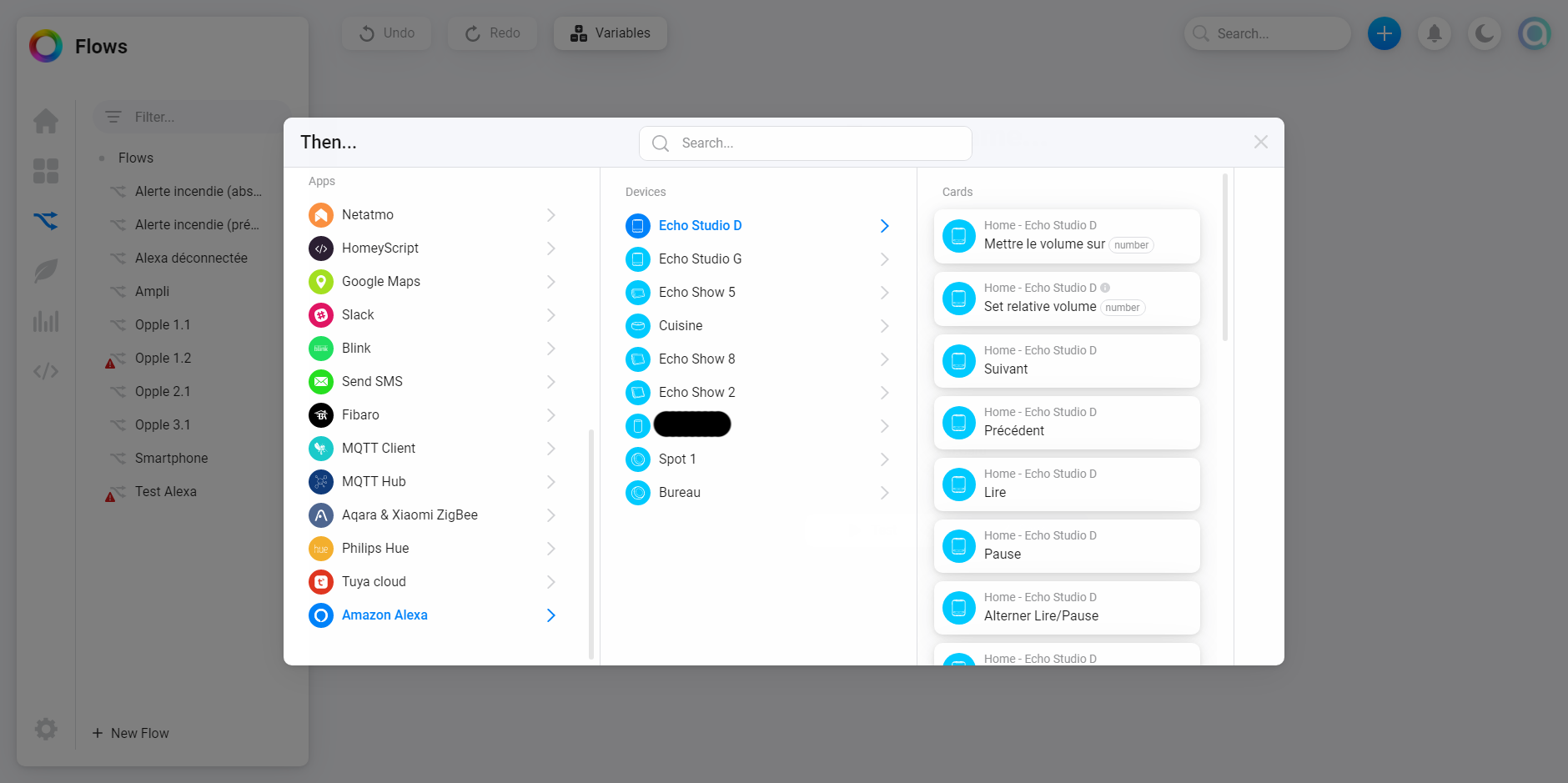Image resolution: width=1568 pixels, height=783 pixels.
Task: Click the Aqara & Xiaomi ZigBee icon
Action: point(321,515)
